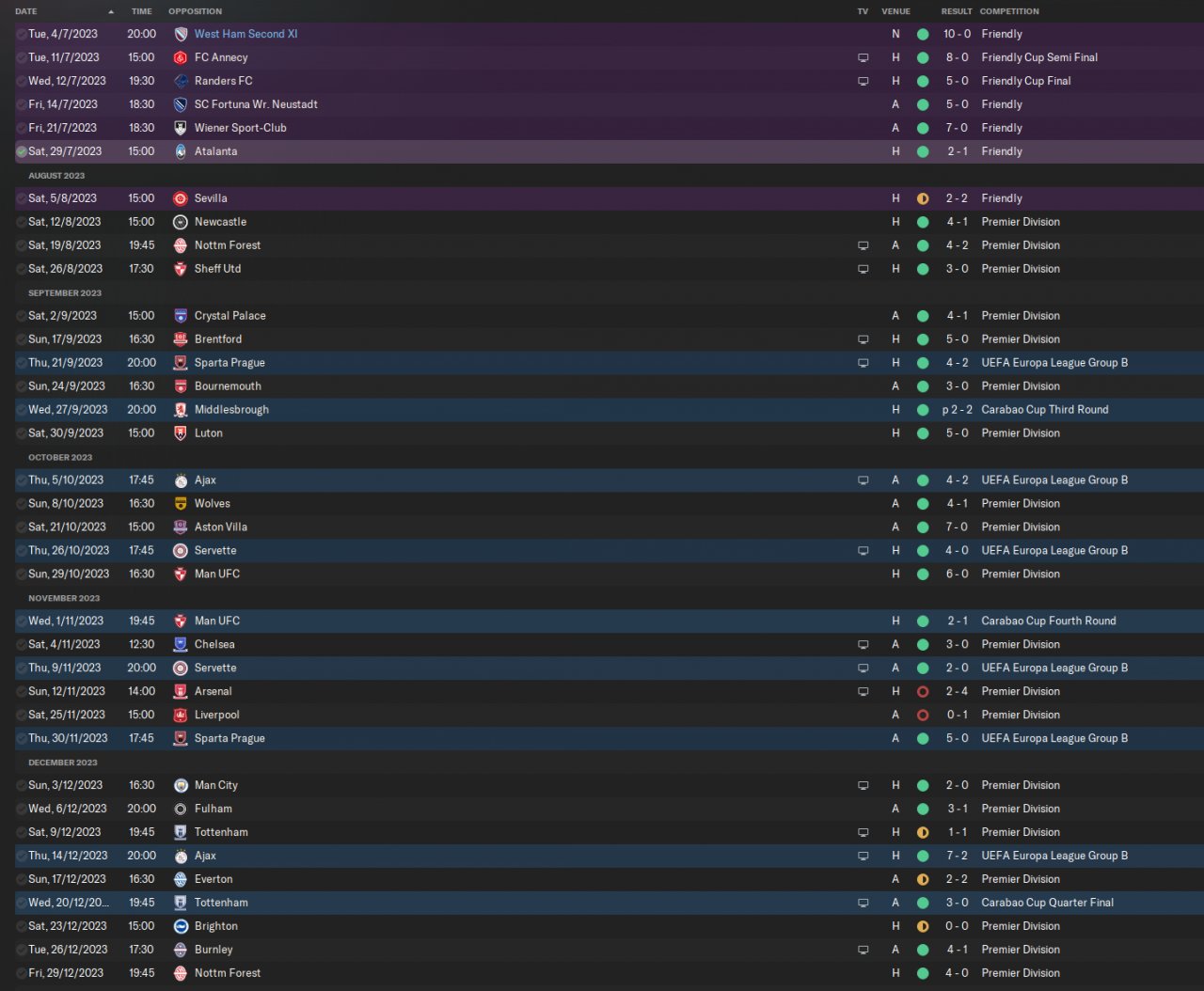Click the Chelsea club crest icon
Screen dimensions: 1204x991
181,644
